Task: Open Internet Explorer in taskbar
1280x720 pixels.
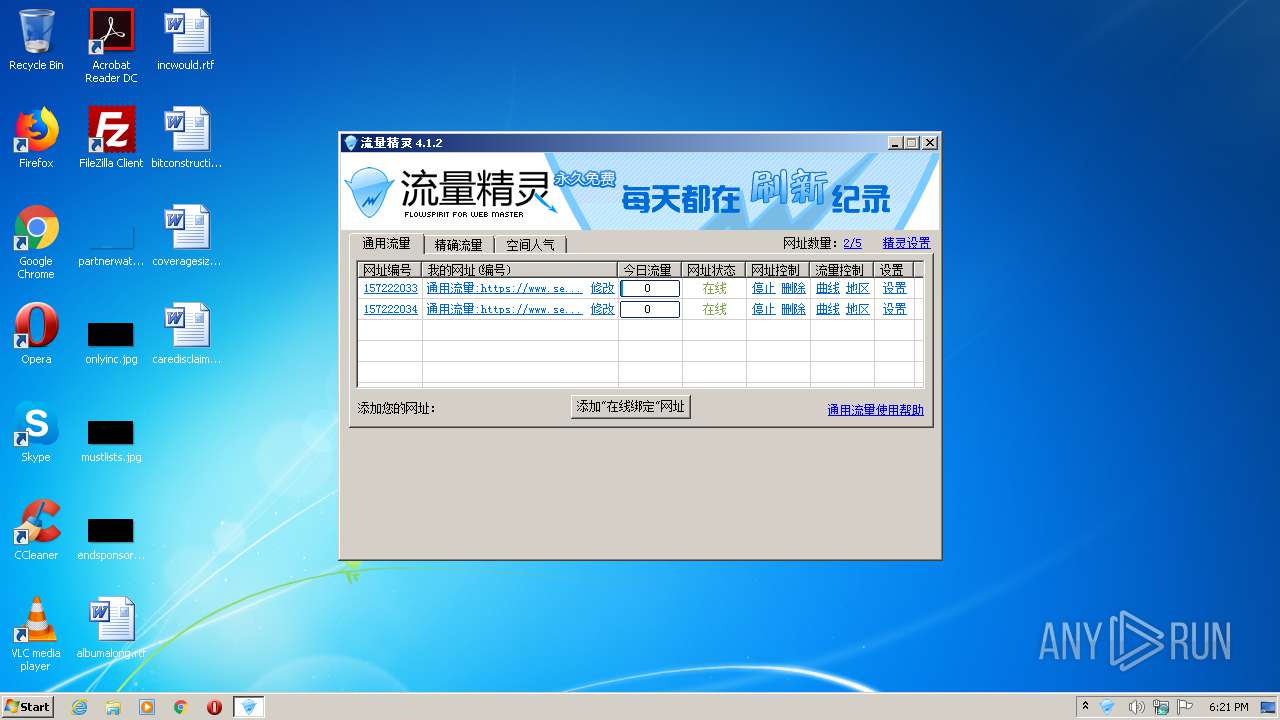Action: (x=79, y=707)
